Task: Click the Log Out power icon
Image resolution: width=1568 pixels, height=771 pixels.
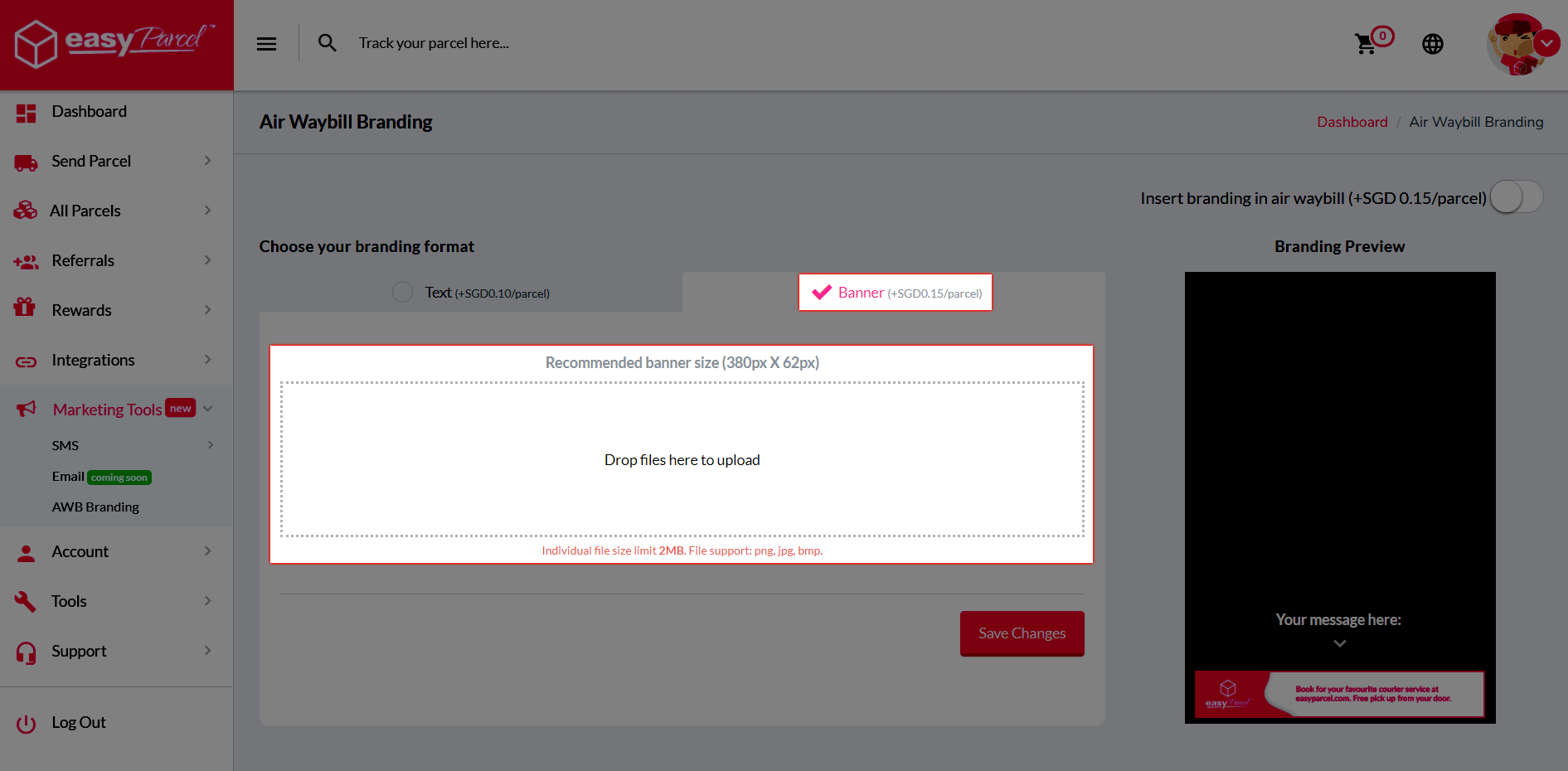Action: pos(27,724)
